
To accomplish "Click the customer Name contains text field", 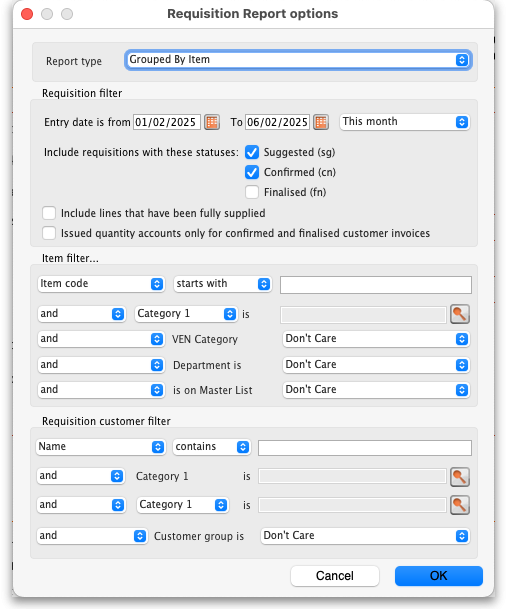I will 365,448.
